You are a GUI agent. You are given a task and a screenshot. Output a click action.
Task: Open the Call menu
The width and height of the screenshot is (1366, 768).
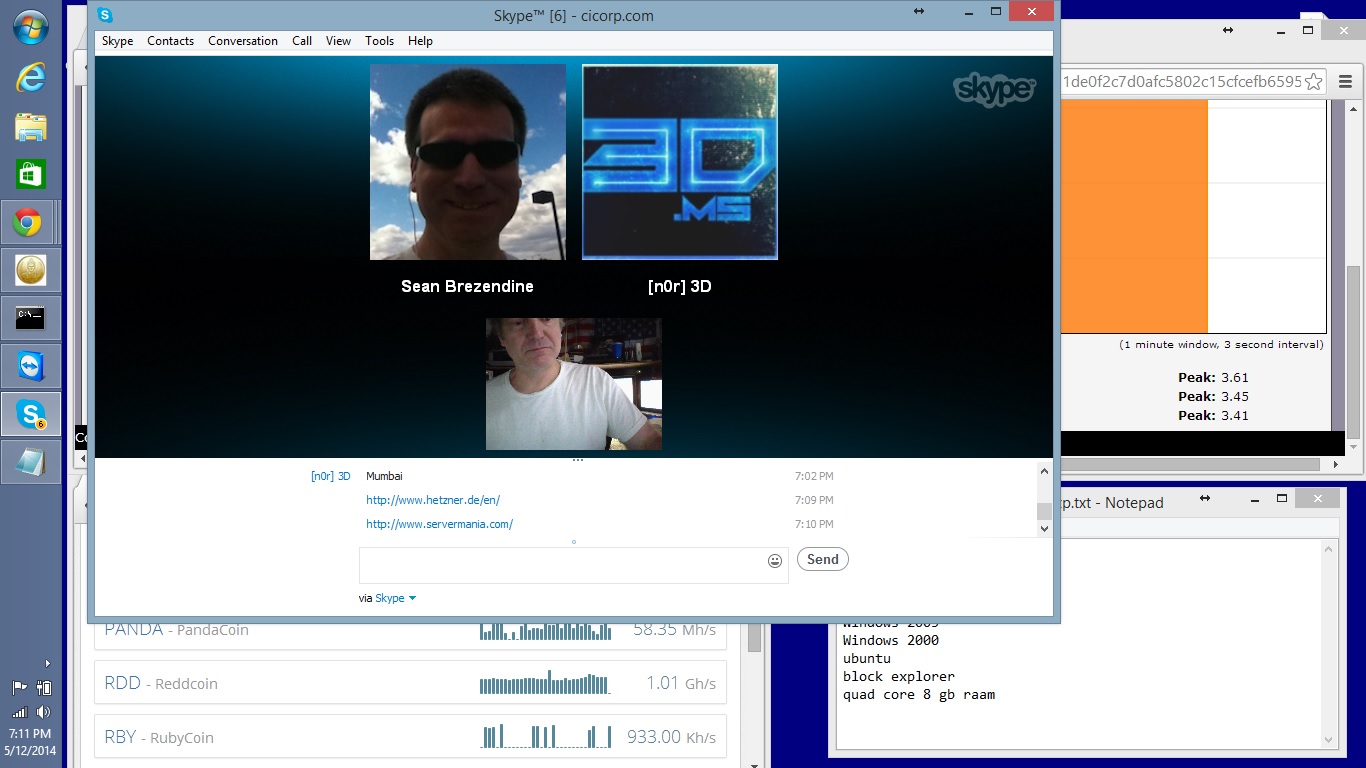coord(302,41)
